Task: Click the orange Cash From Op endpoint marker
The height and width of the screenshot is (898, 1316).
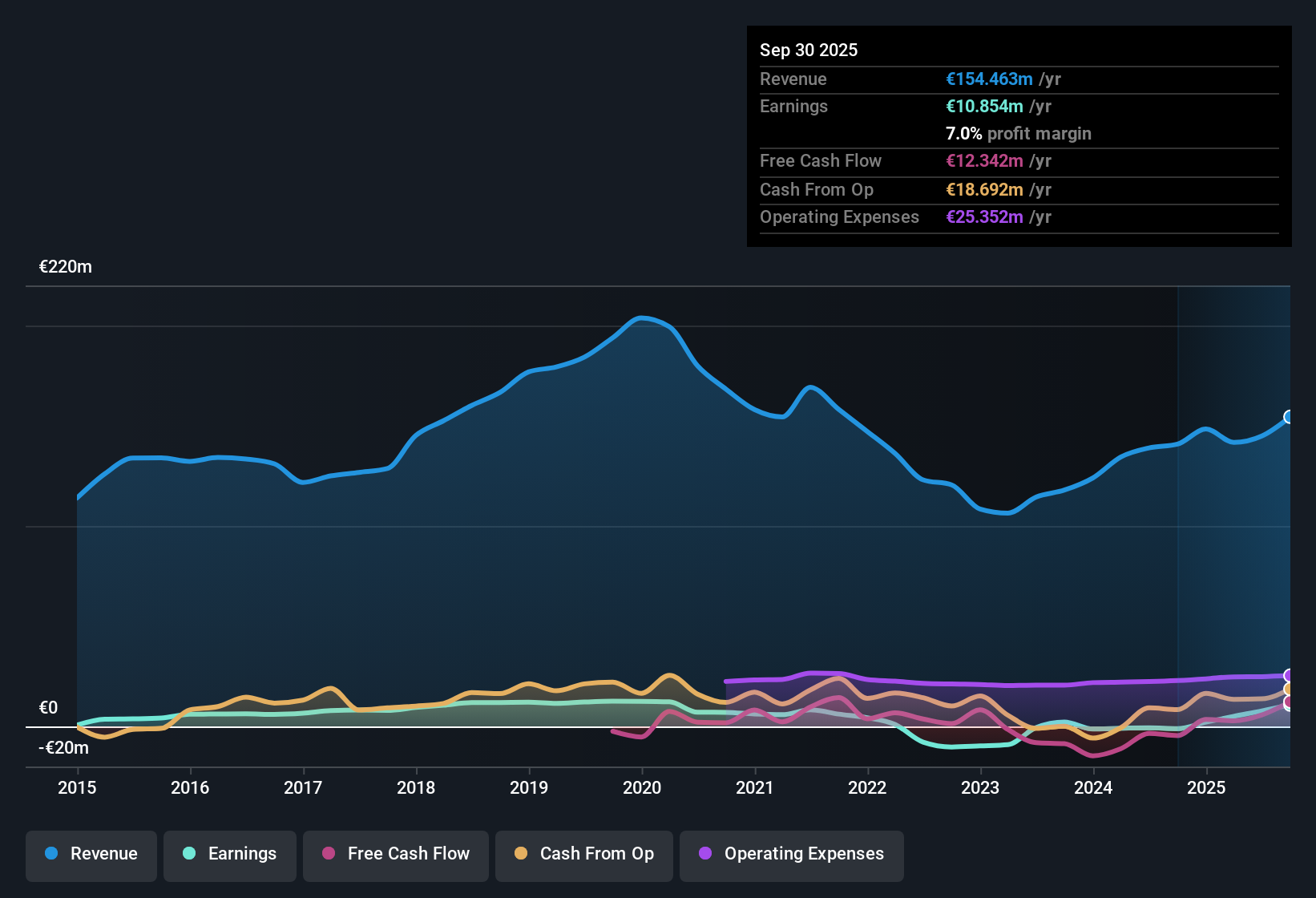Action: tap(1289, 690)
